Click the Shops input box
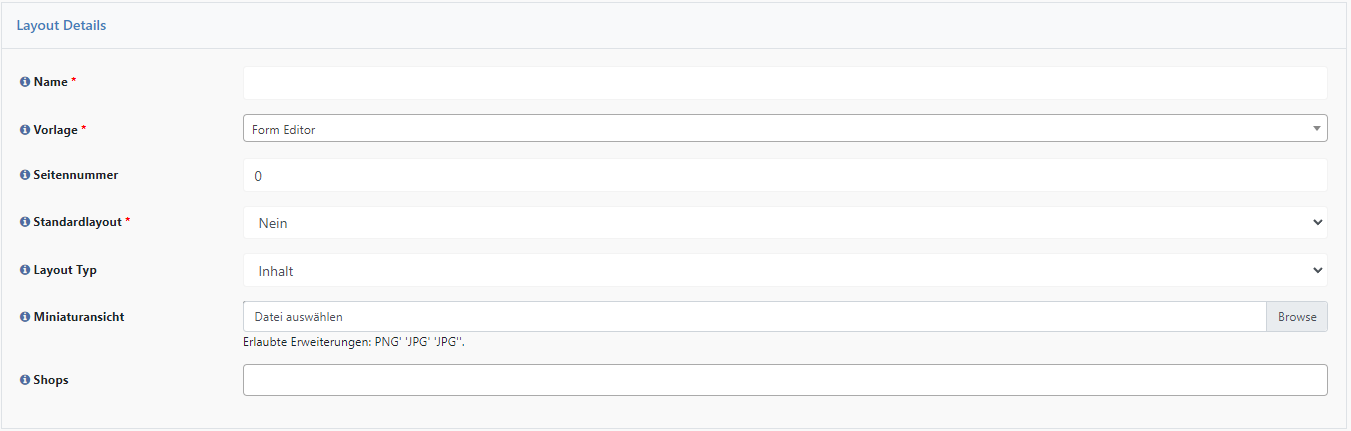Viewport: 1351px width, 431px height. click(x=785, y=380)
